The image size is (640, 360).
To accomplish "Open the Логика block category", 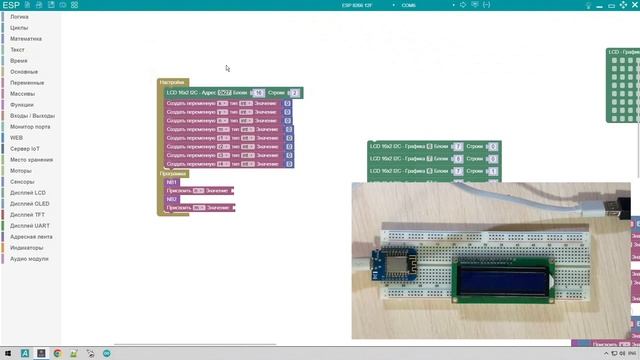I will [x=19, y=17].
